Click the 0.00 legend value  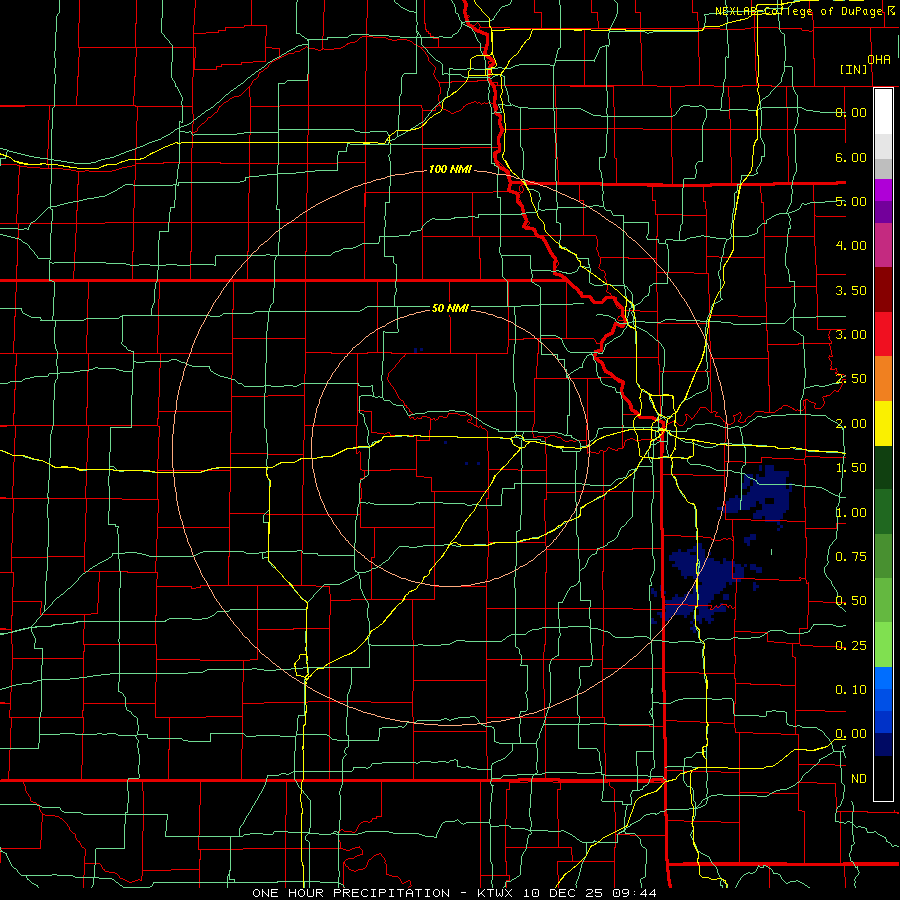tap(851, 734)
